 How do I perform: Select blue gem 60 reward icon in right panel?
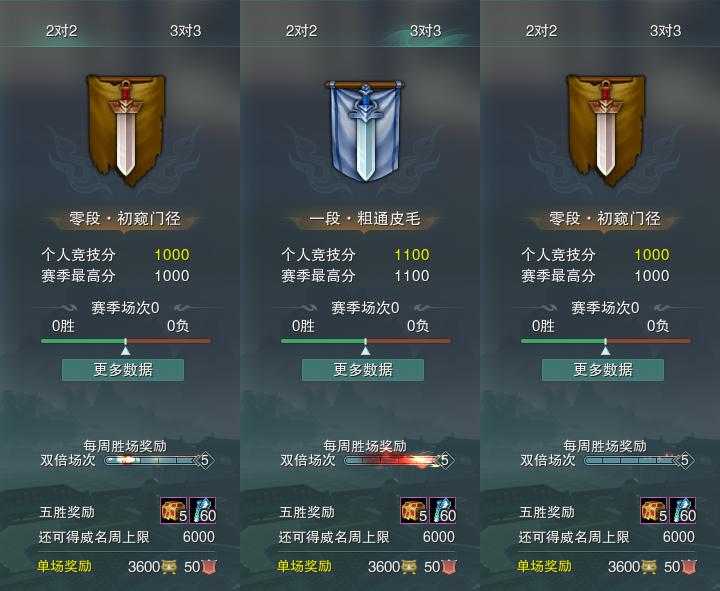tap(683, 510)
